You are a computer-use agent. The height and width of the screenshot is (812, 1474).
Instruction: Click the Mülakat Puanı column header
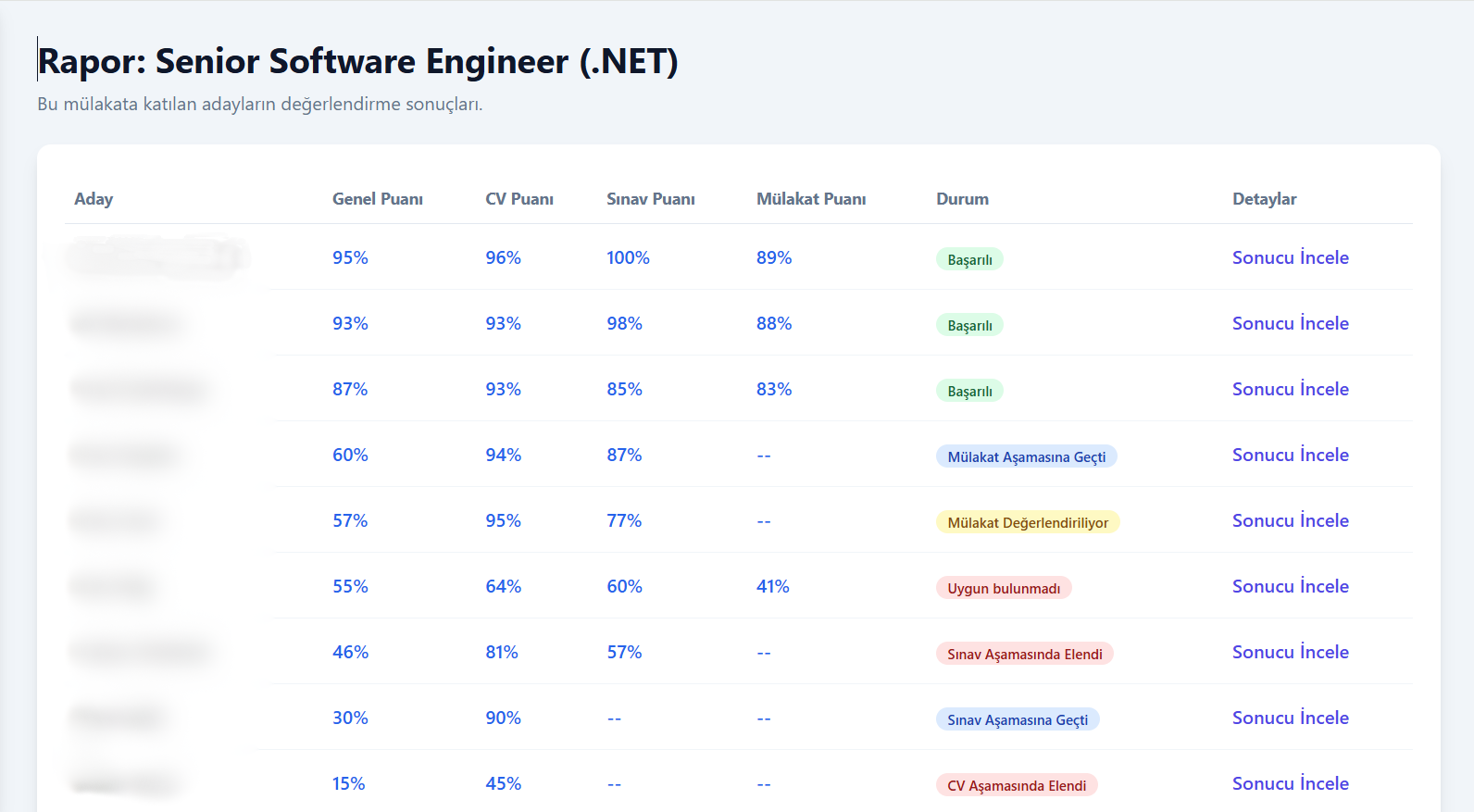[x=810, y=199]
